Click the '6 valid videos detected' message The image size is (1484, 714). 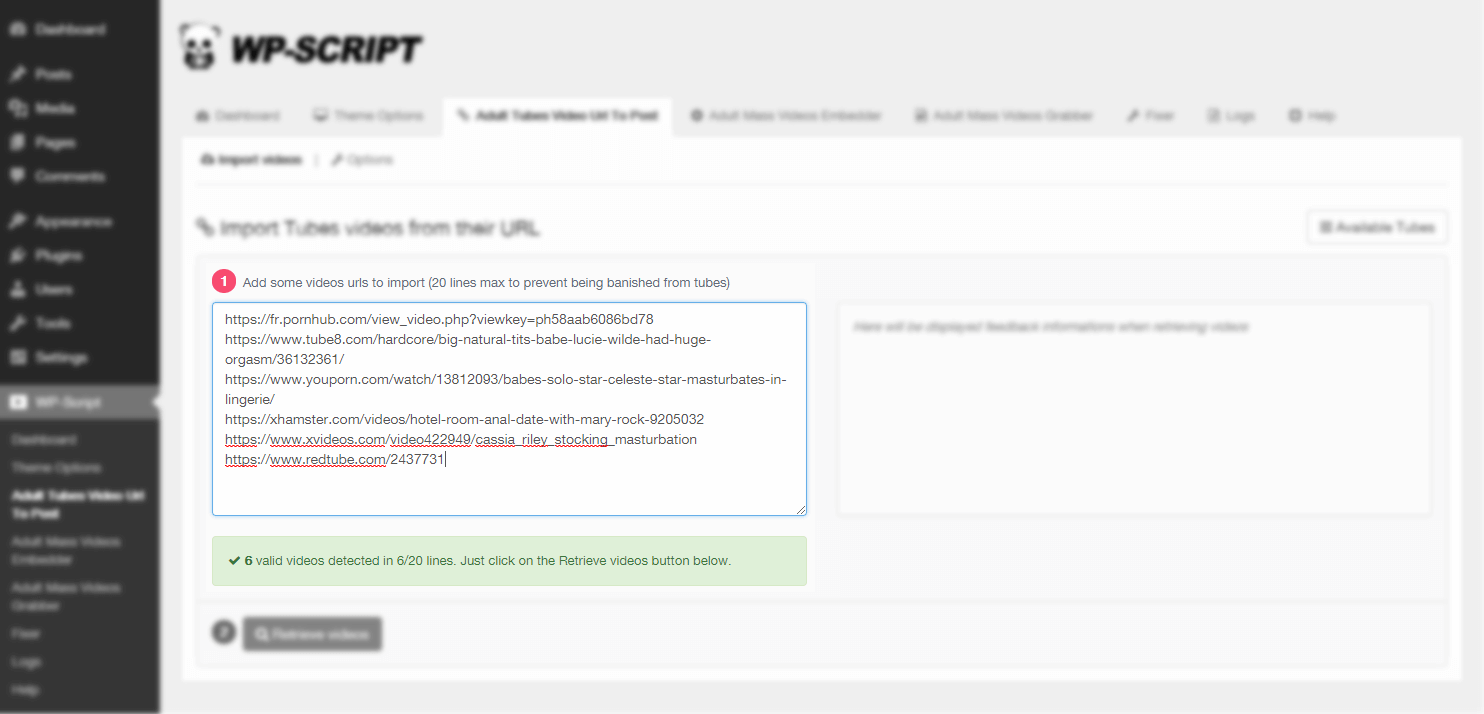coord(509,561)
